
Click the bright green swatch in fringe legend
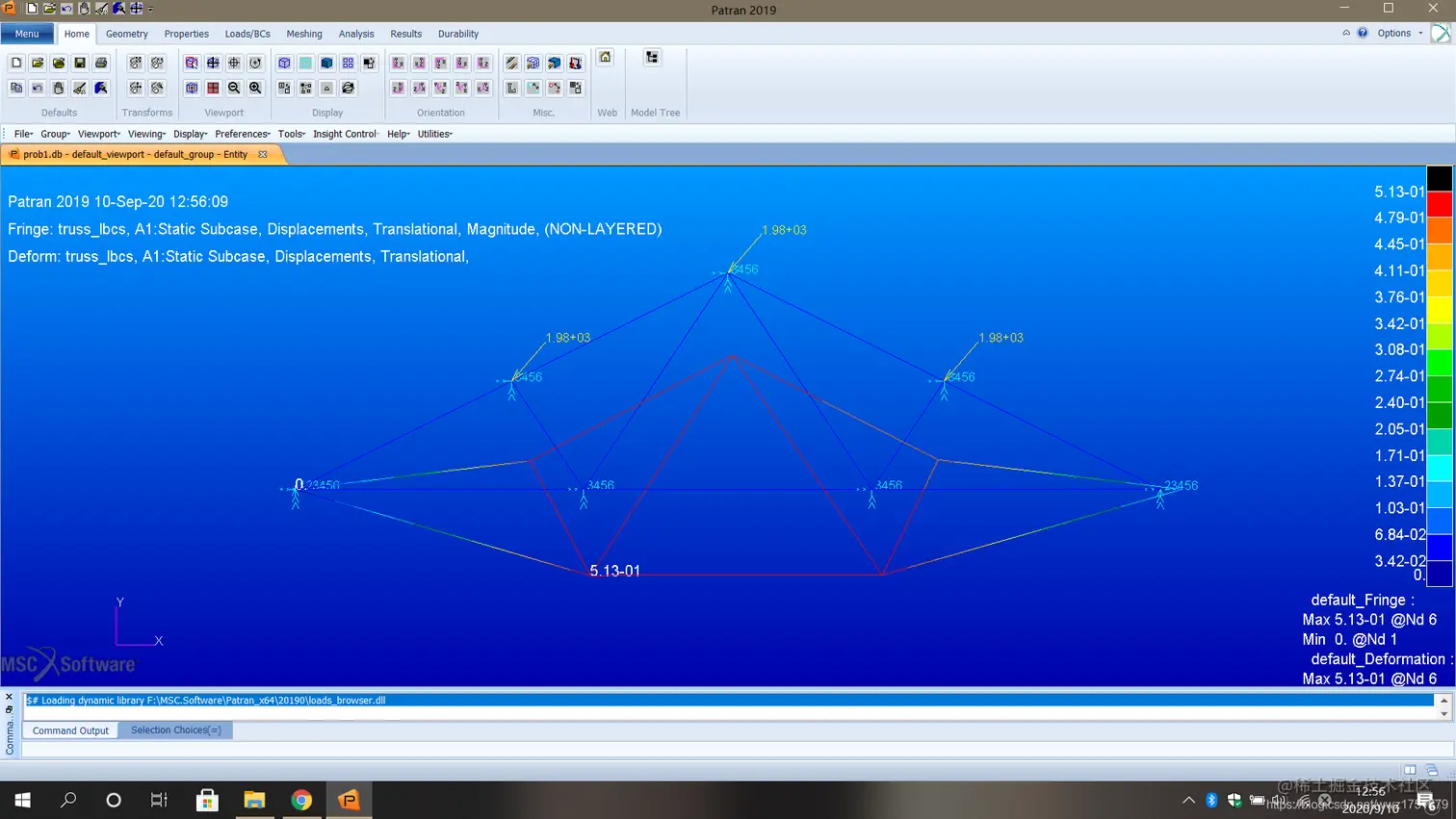click(x=1439, y=363)
